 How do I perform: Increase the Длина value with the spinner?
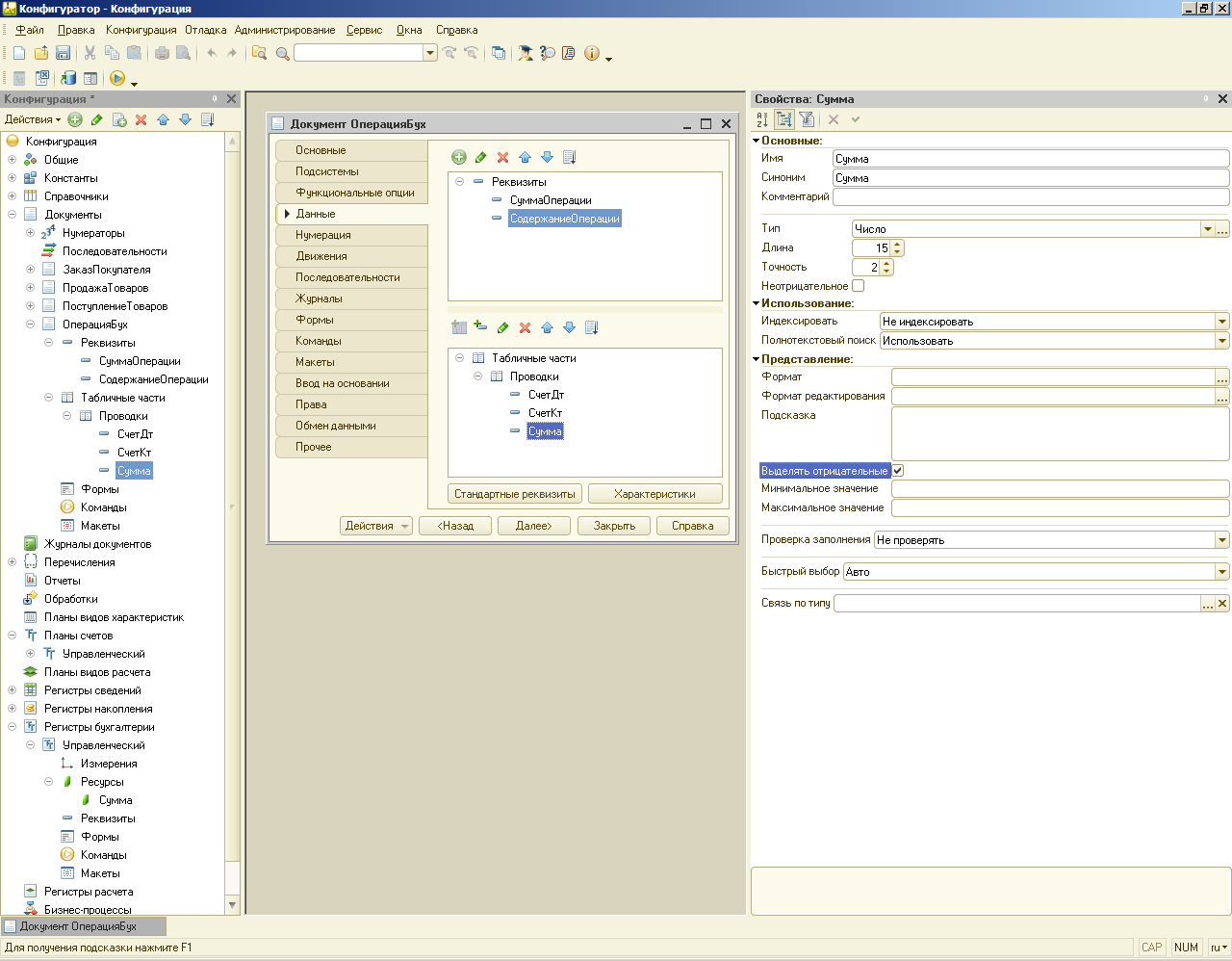(x=898, y=245)
